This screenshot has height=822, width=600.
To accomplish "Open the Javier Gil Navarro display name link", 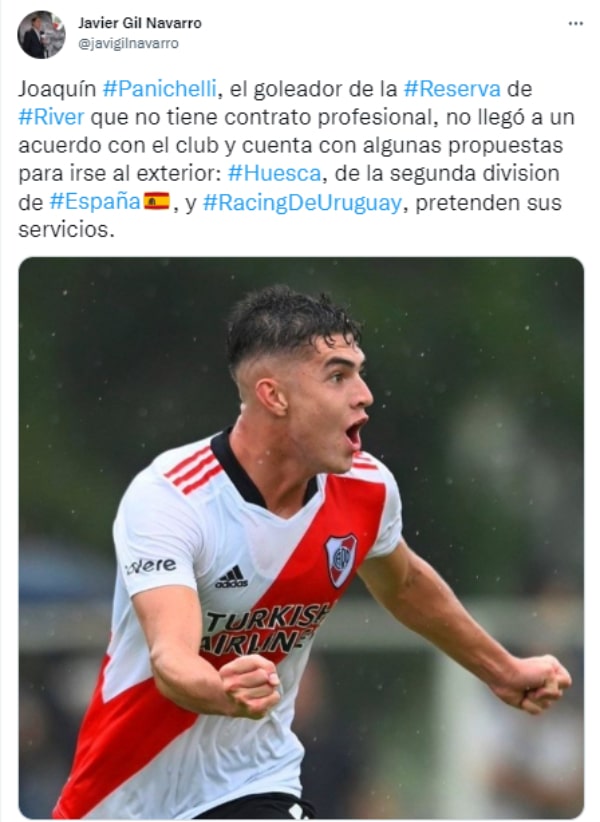I will (140, 23).
